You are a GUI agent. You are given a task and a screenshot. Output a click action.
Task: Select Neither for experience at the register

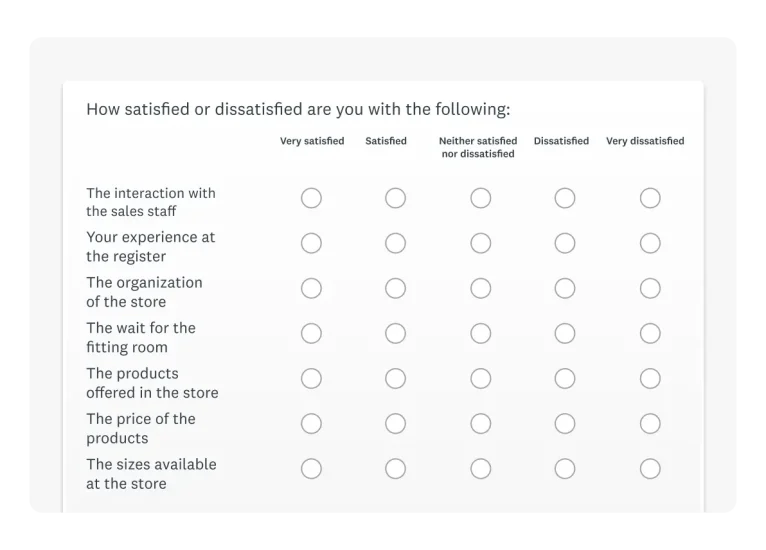[x=481, y=243]
